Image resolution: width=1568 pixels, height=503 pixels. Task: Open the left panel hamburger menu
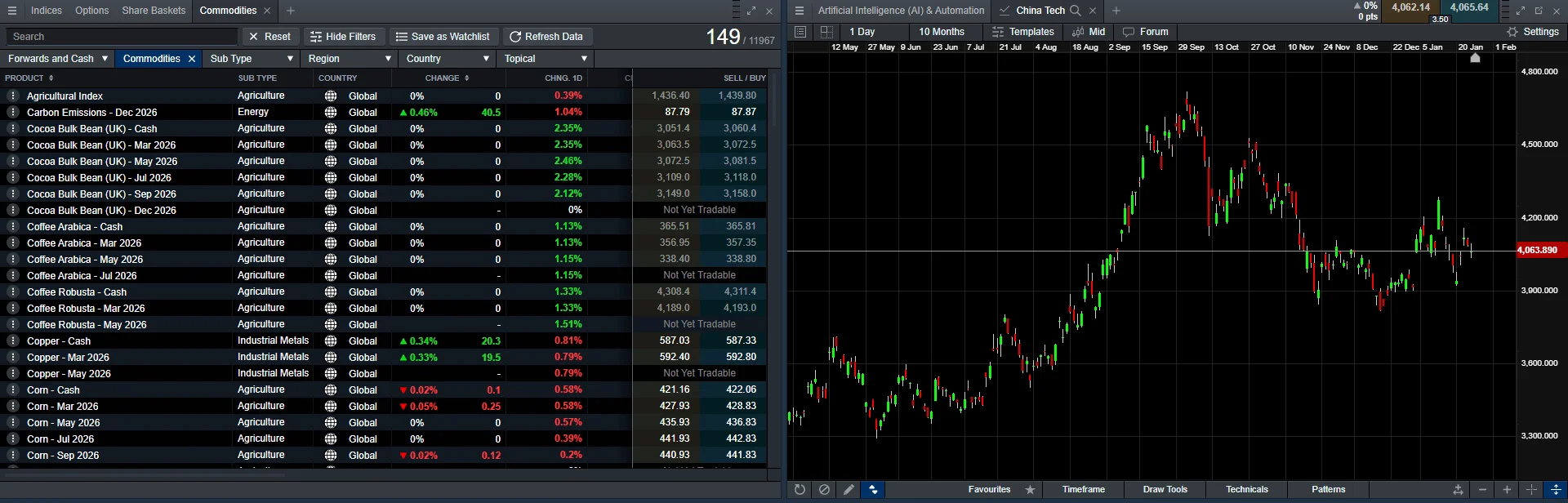coord(12,11)
